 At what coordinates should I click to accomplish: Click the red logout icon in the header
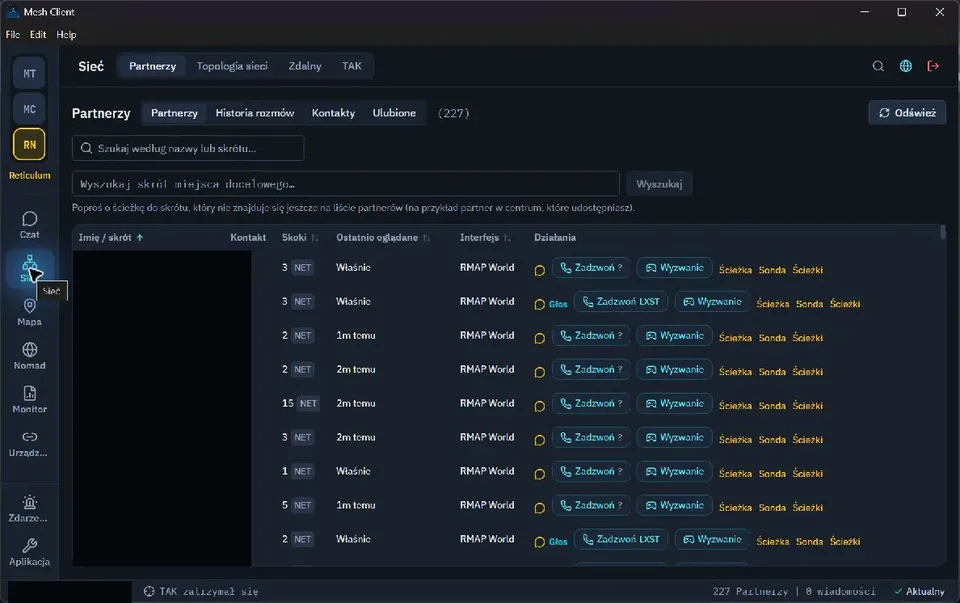(x=933, y=66)
